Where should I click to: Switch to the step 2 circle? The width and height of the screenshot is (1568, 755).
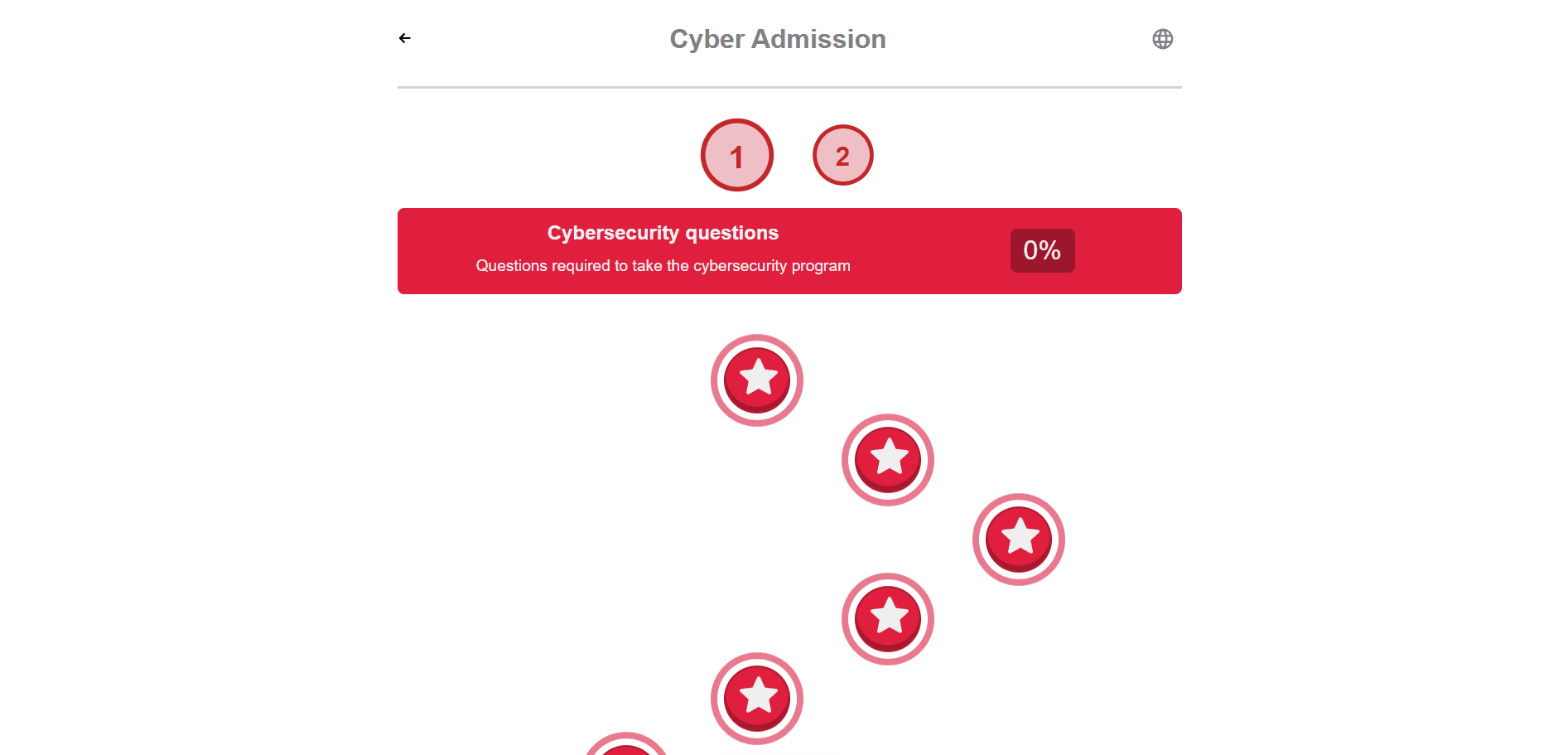pos(842,155)
